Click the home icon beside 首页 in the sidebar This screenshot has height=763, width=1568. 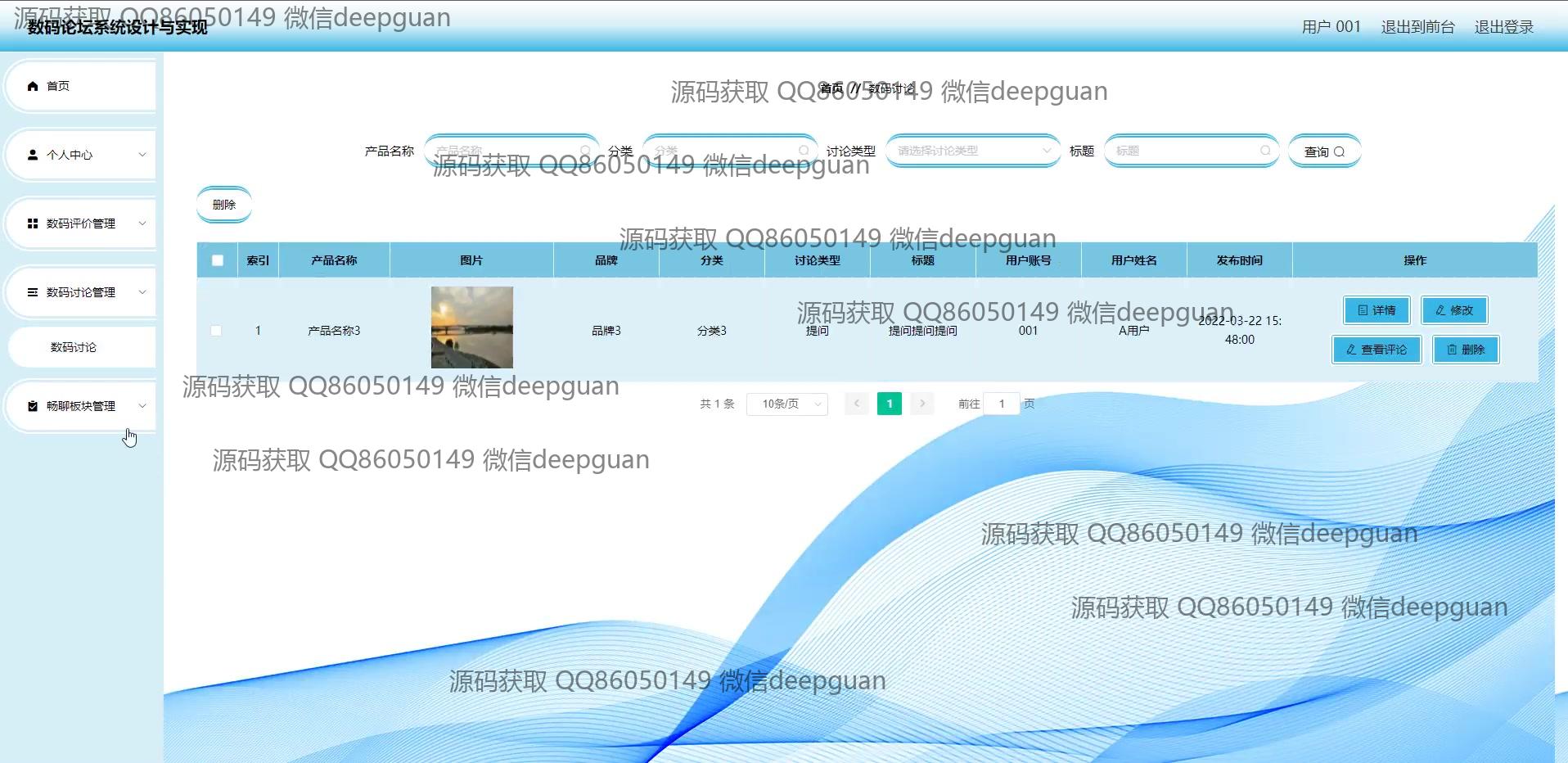pos(33,86)
